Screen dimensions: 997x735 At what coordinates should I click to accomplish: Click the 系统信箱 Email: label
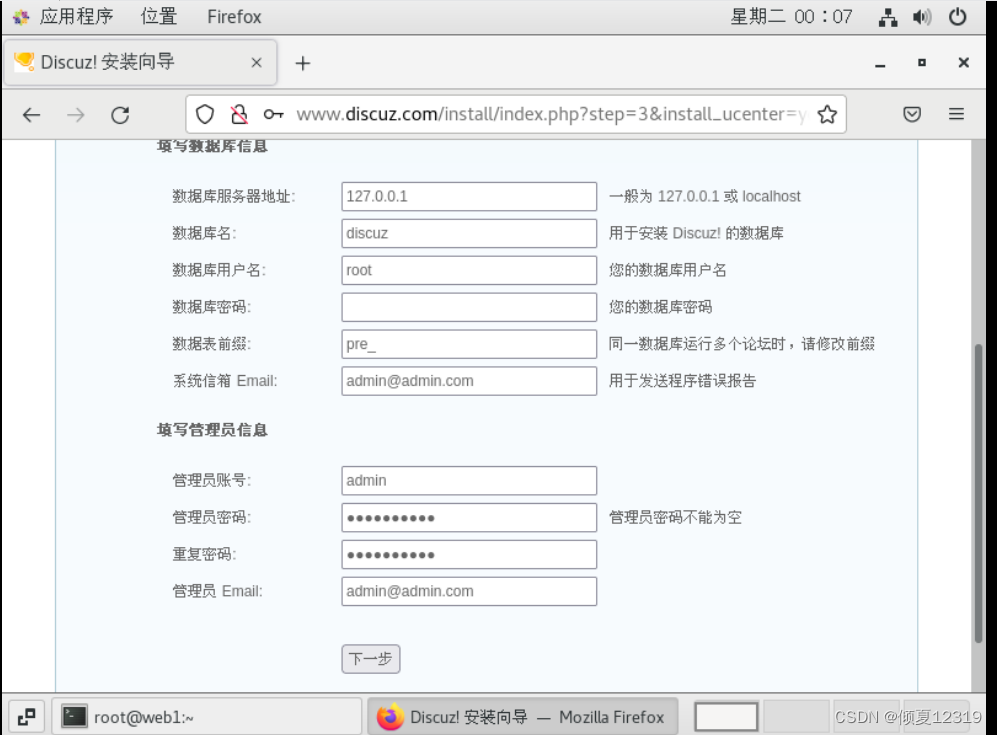tap(225, 381)
